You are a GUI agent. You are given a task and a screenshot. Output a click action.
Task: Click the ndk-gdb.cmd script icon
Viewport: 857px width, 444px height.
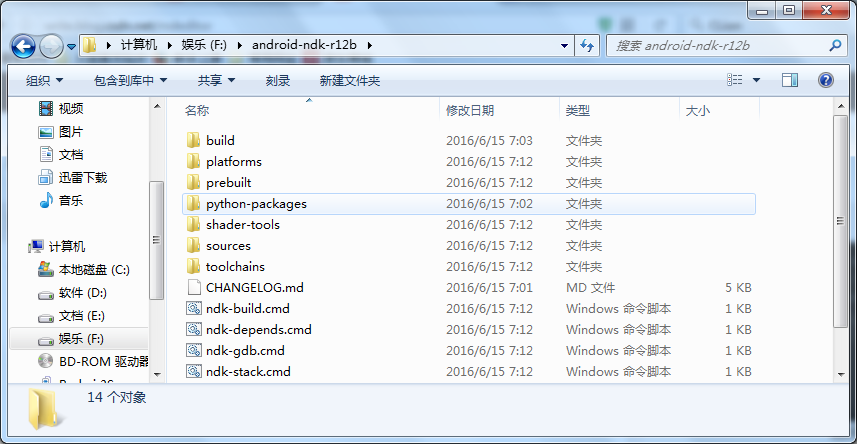tap(194, 350)
